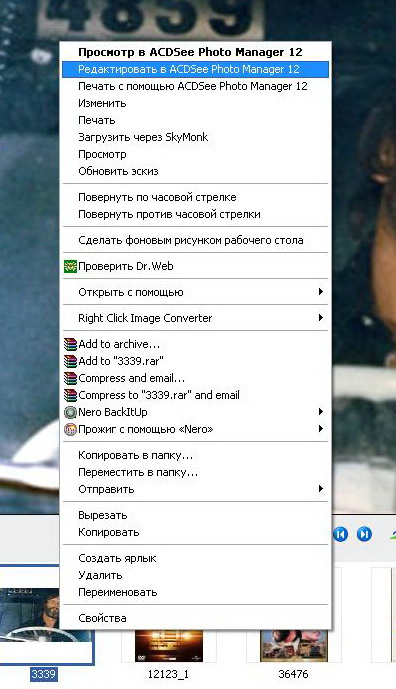The width and height of the screenshot is (396, 689).
Task: Choose Переместить в папку...
Action: click(196, 472)
